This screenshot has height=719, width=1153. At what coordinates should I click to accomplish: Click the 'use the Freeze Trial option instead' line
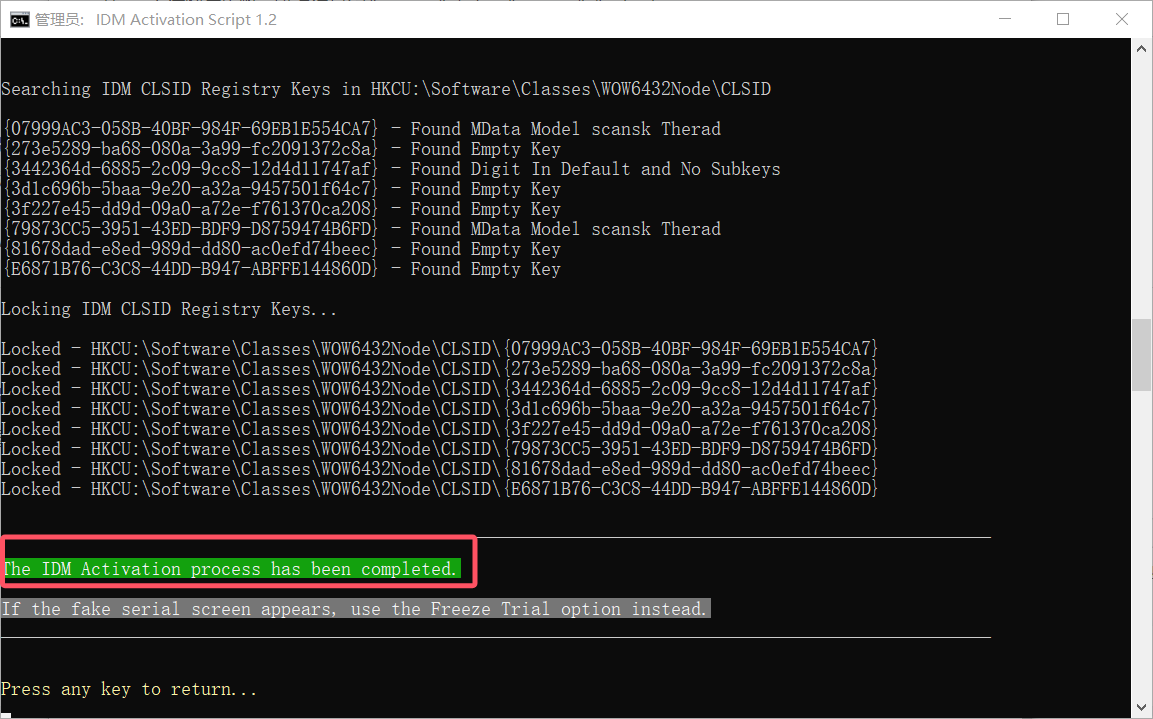[356, 609]
